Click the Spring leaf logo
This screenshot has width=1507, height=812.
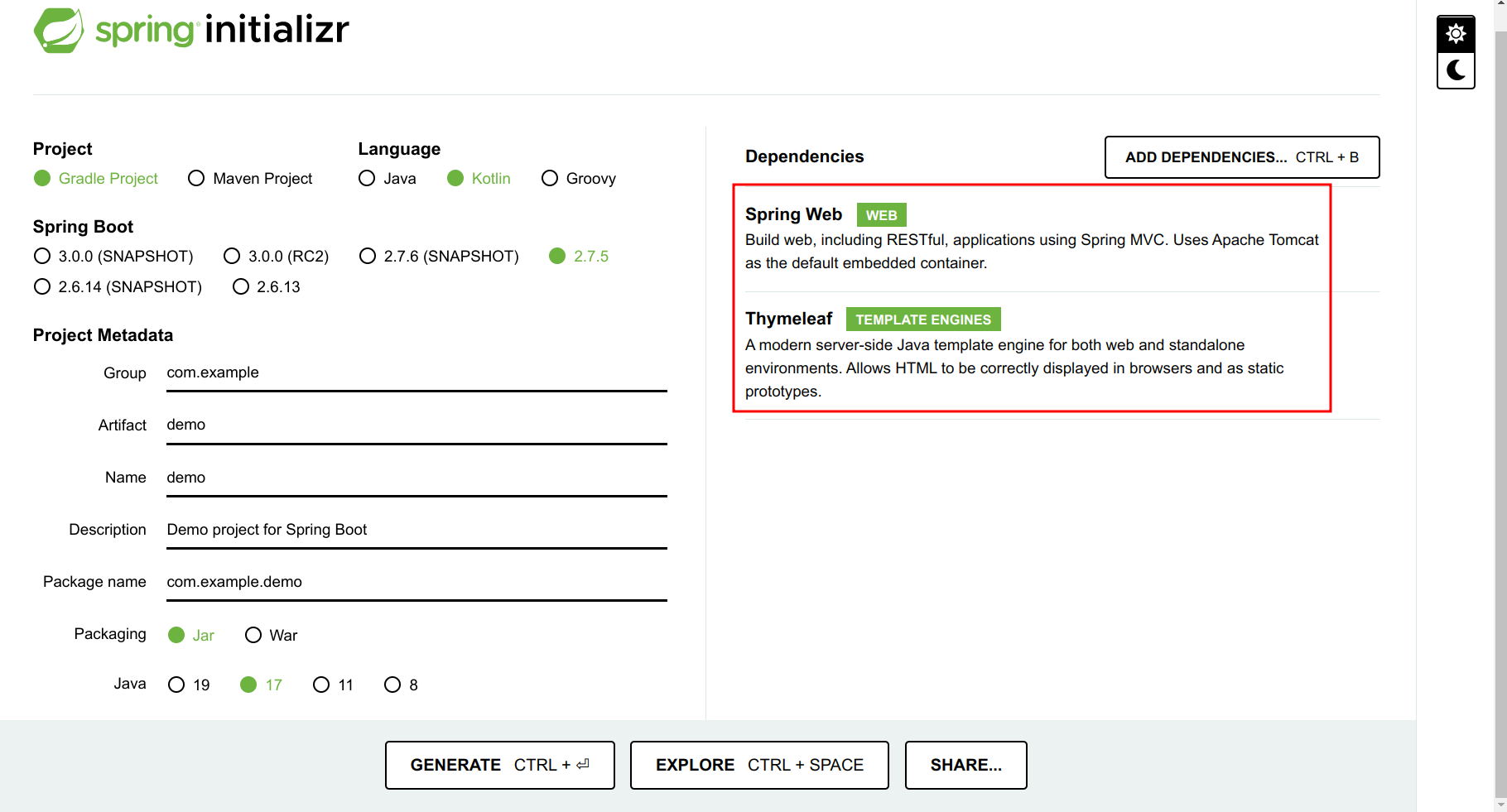pyautogui.click(x=59, y=31)
